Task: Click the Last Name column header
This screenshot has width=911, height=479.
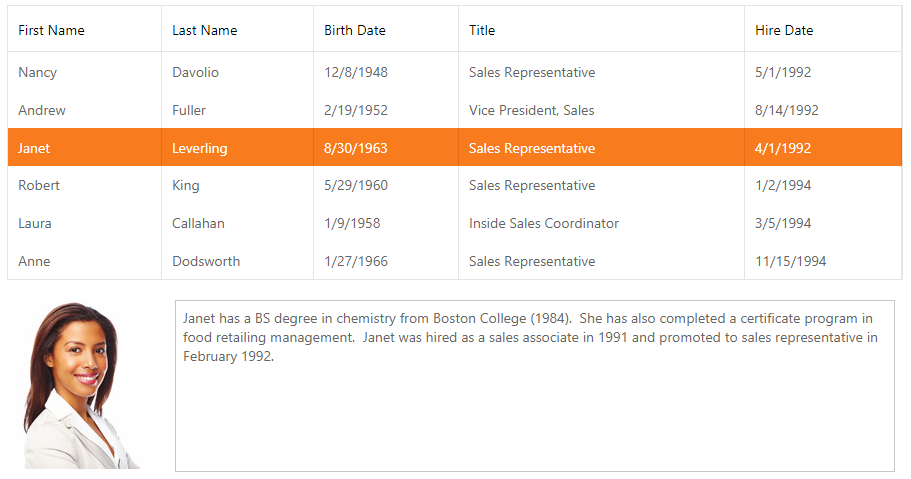Action: (237, 30)
